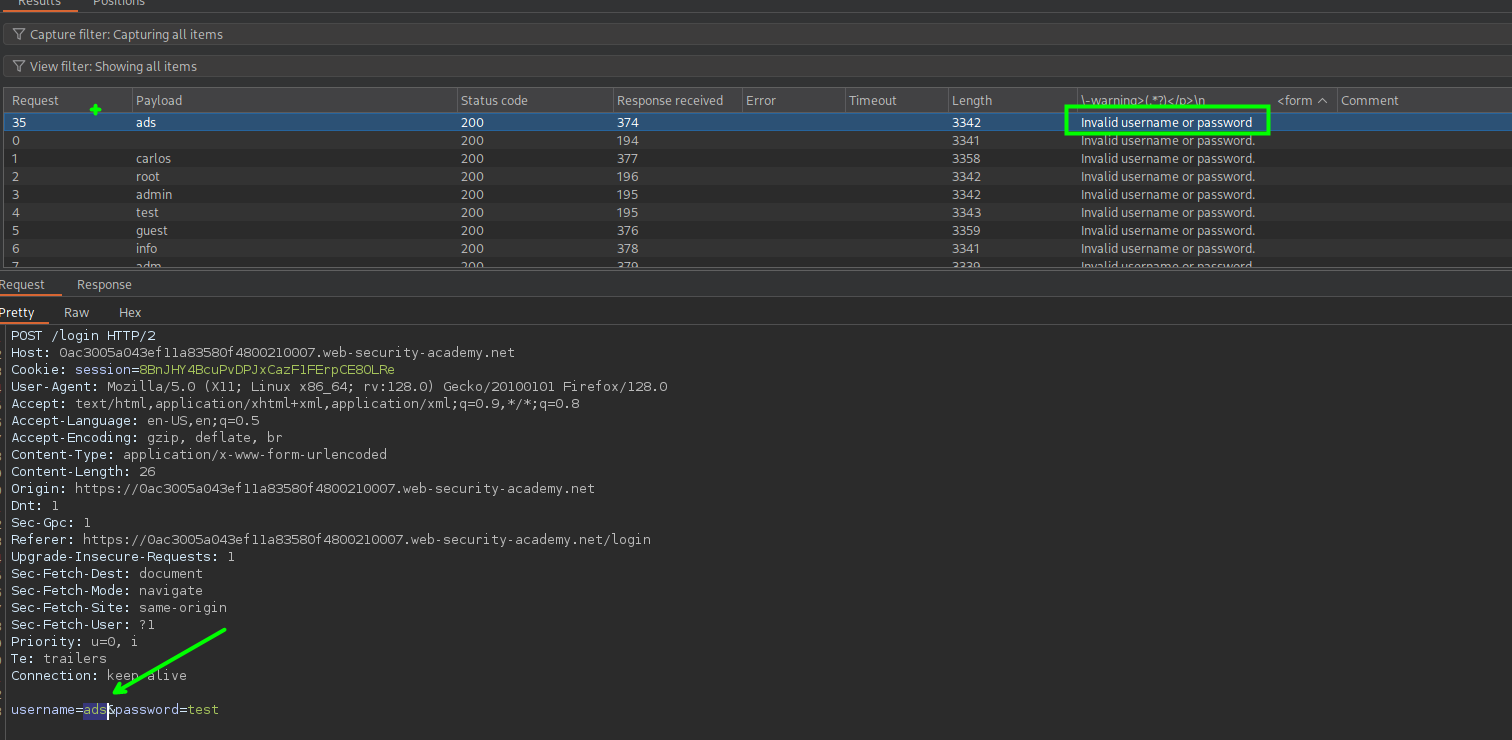Open the Hex view tab

[x=130, y=313]
